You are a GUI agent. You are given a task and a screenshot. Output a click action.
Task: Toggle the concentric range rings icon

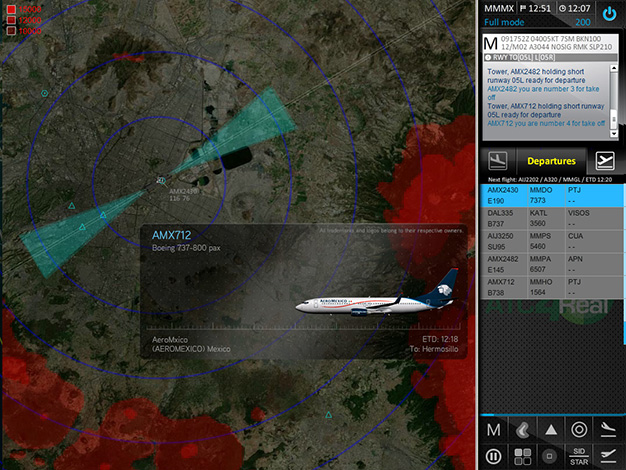[x=579, y=430]
